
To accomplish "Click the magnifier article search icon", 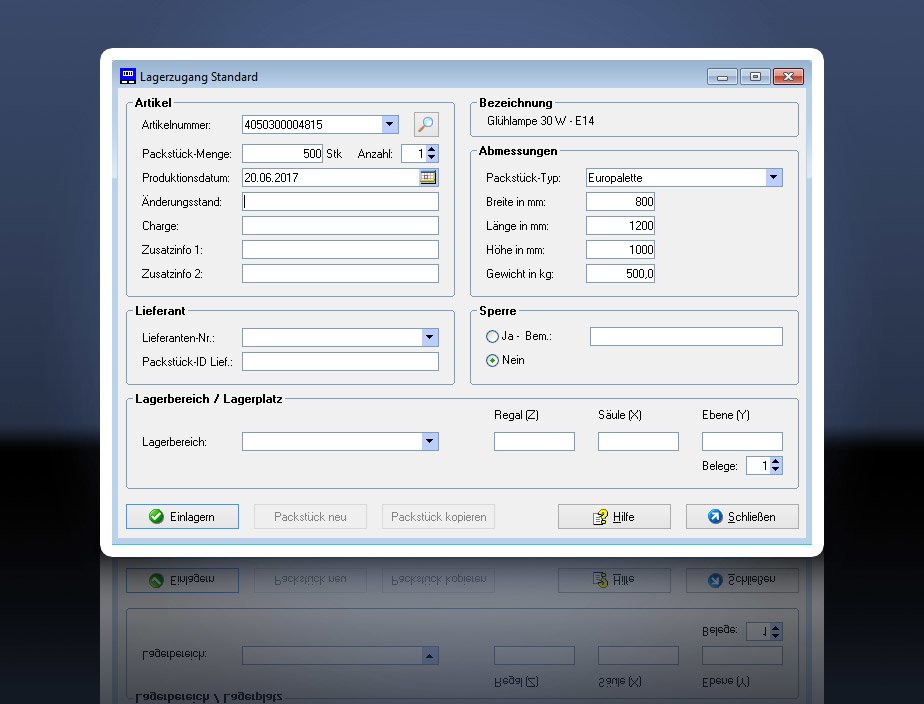I will 426,124.
